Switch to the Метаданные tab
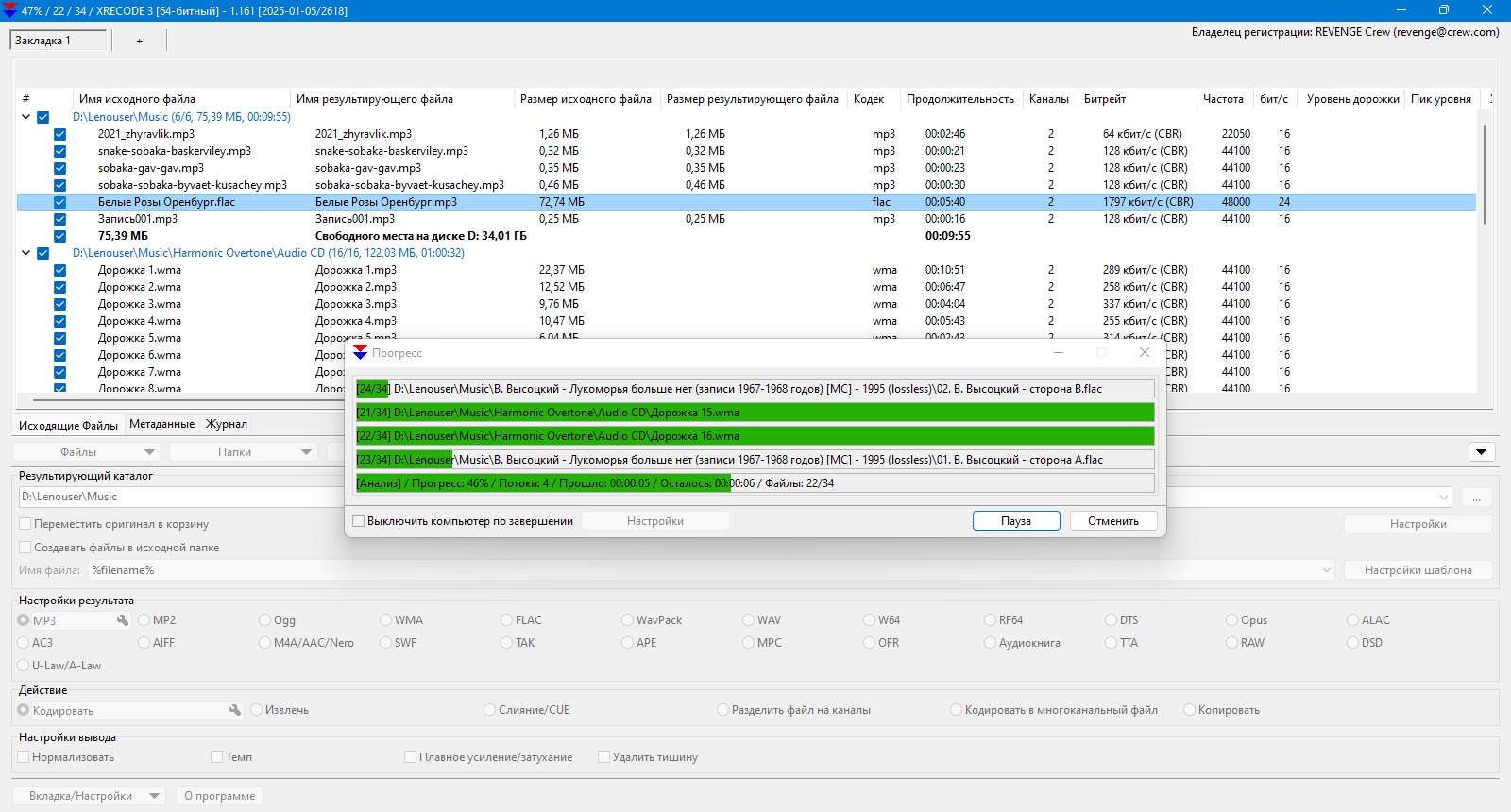The height and width of the screenshot is (812, 1511). click(x=161, y=424)
